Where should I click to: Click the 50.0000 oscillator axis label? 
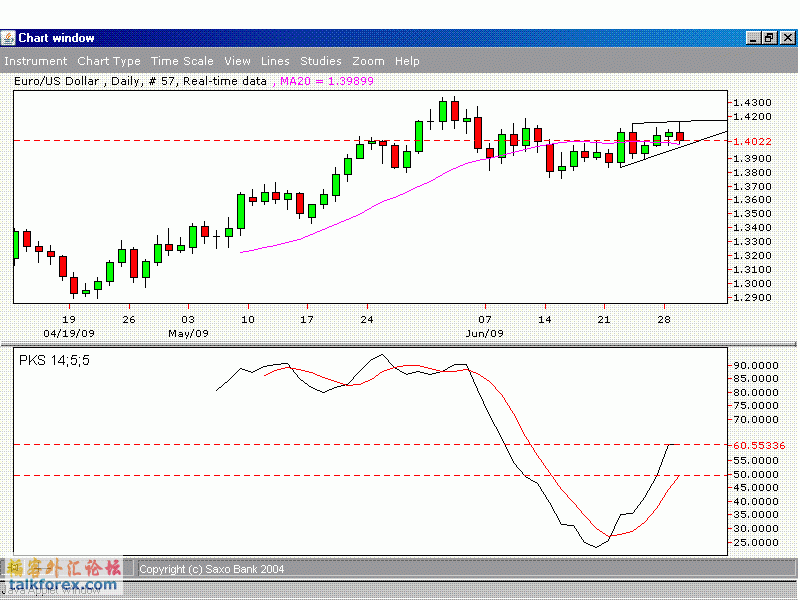click(x=756, y=474)
